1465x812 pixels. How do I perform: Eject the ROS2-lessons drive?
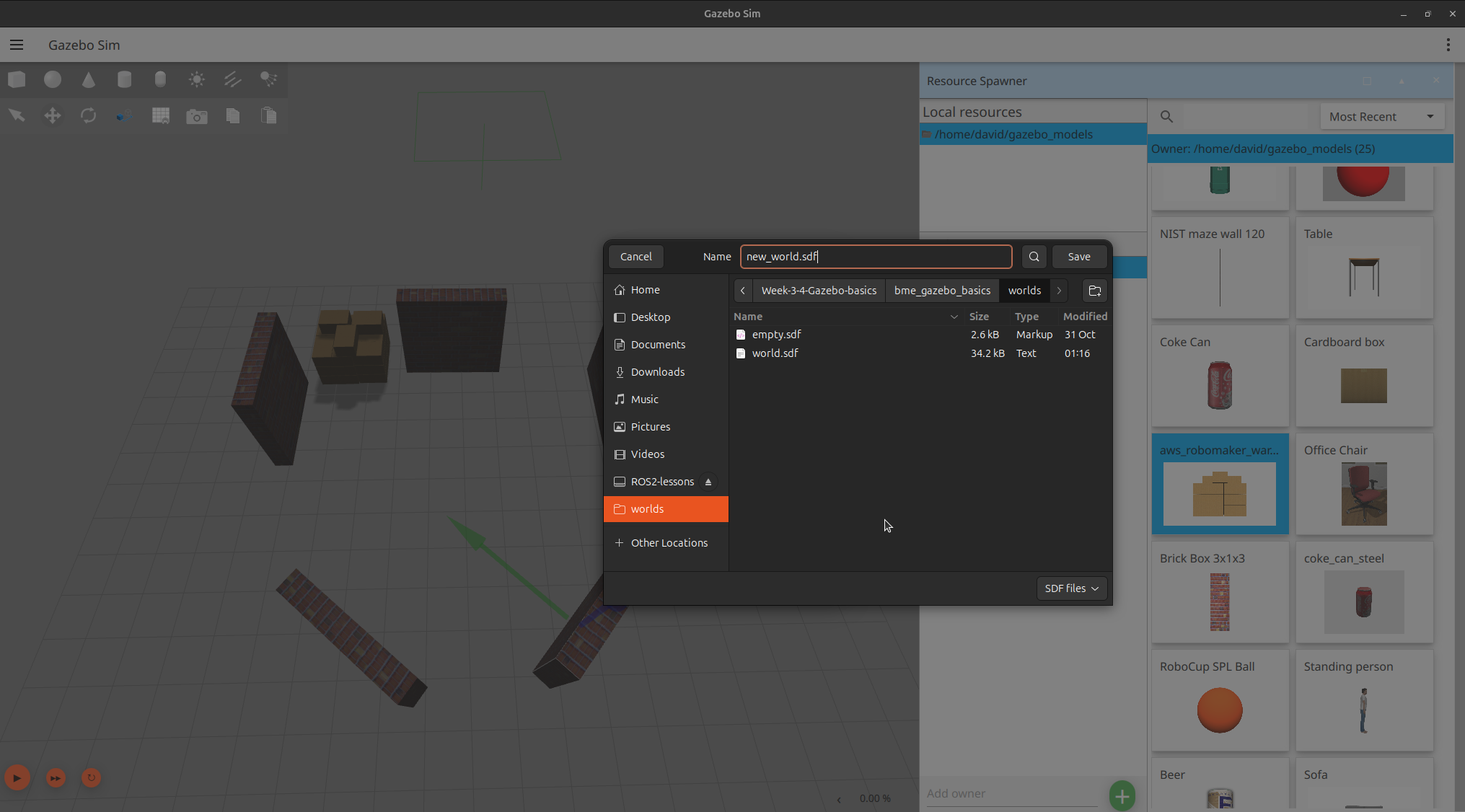(708, 482)
